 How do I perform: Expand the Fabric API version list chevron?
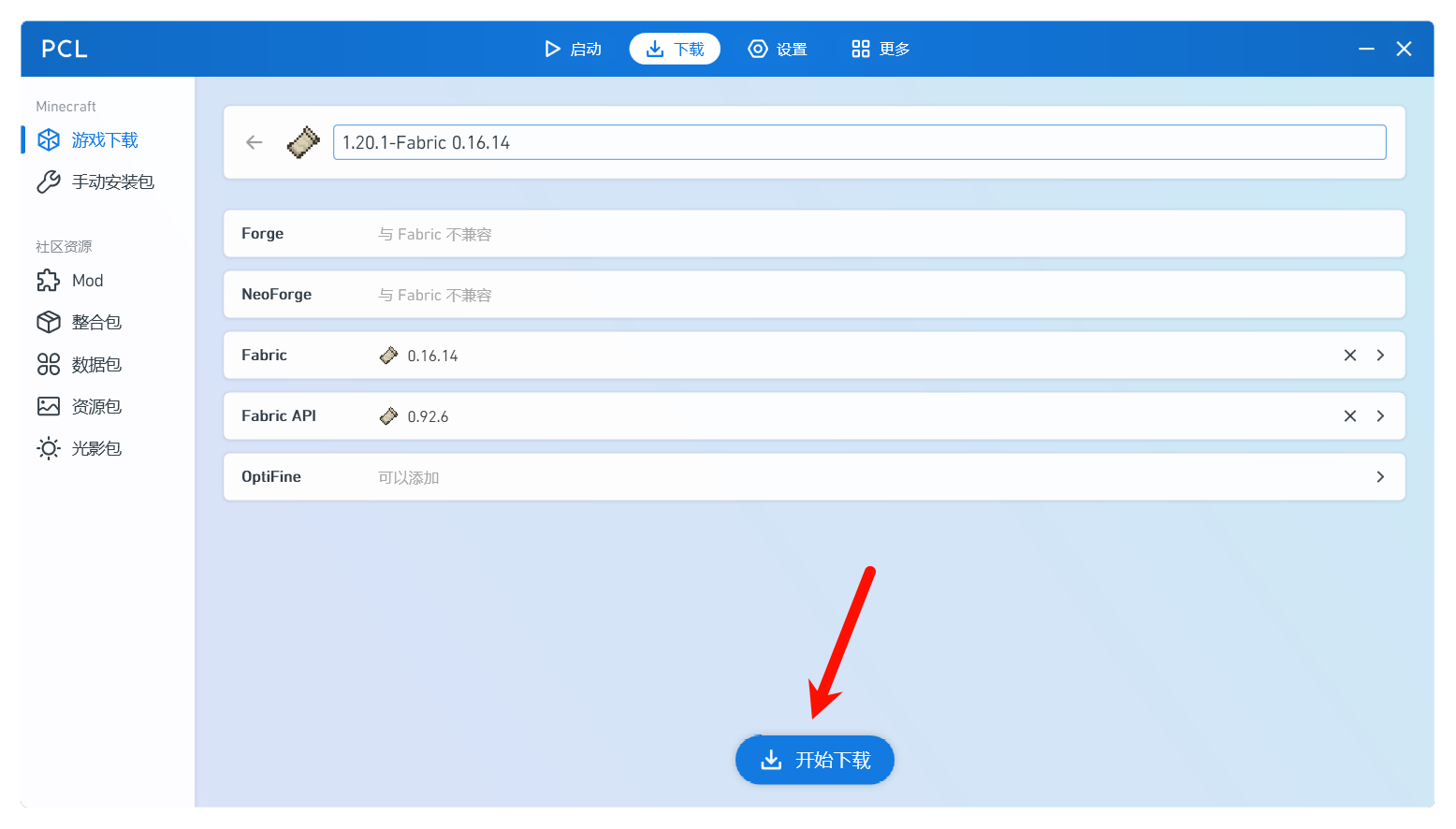1380,416
